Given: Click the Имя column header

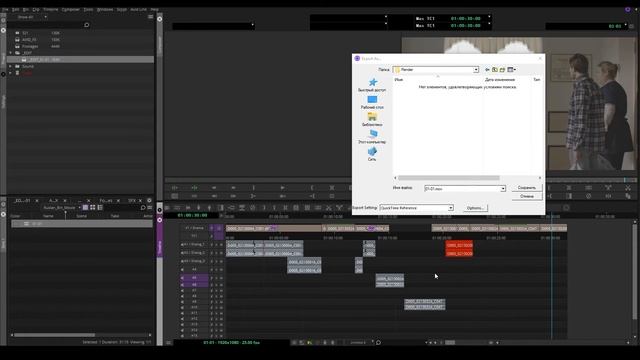Looking at the screenshot, I should pos(399,80).
